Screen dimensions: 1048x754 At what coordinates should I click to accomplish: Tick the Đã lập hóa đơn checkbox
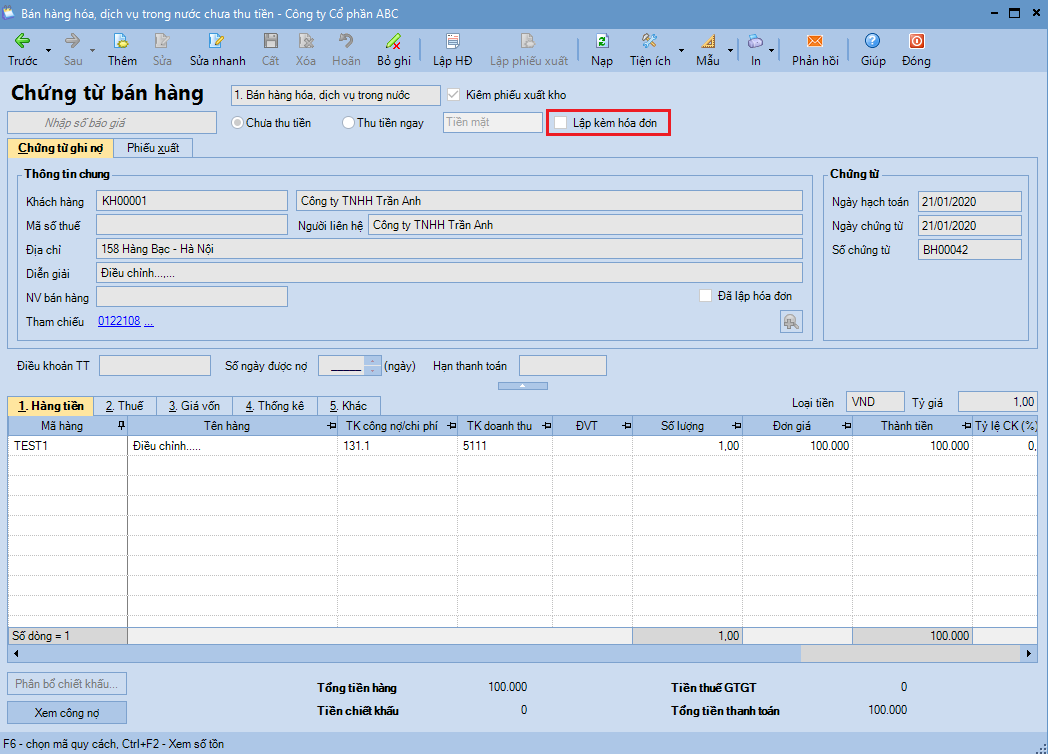706,296
